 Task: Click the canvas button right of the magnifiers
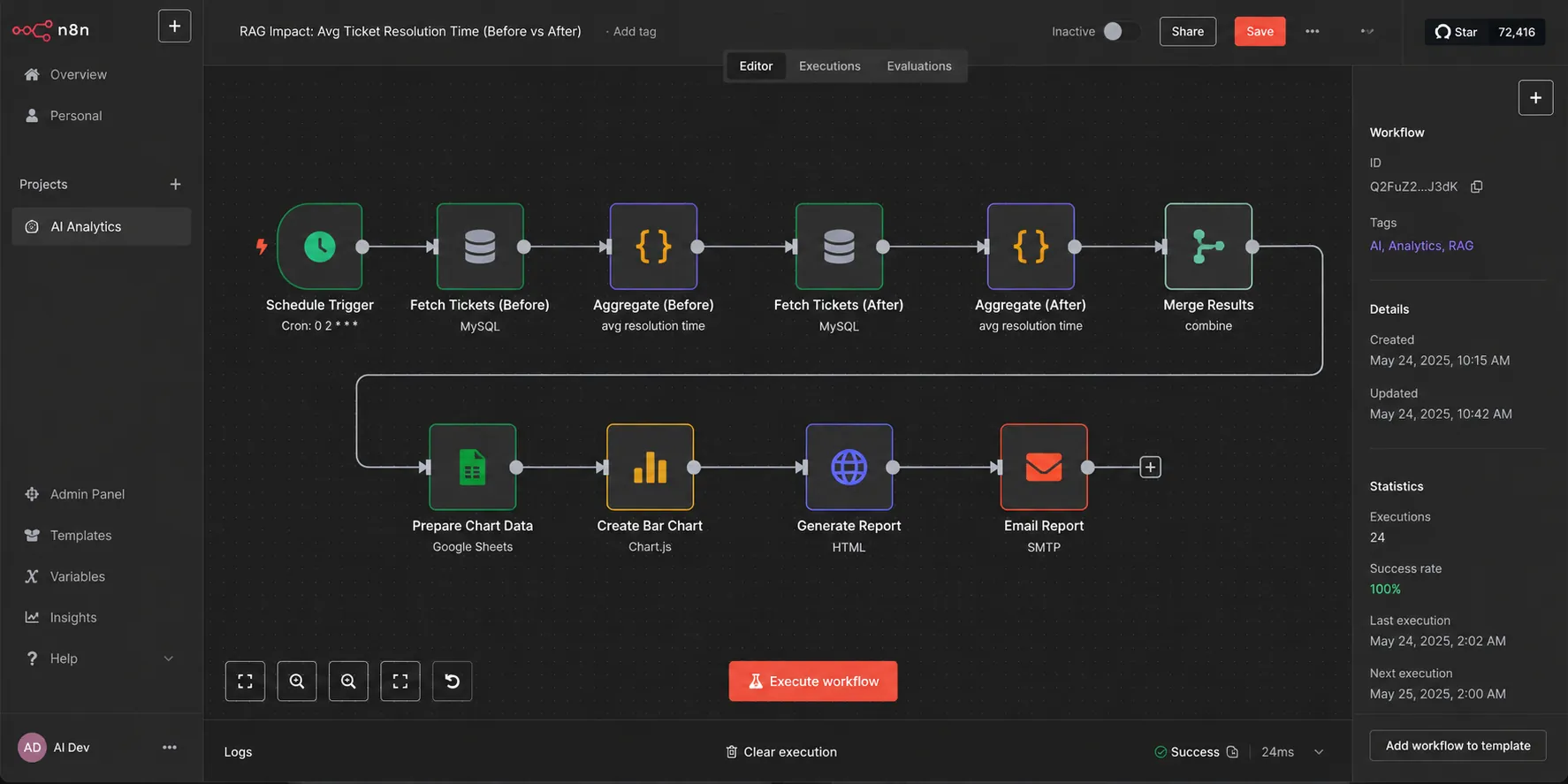[400, 681]
